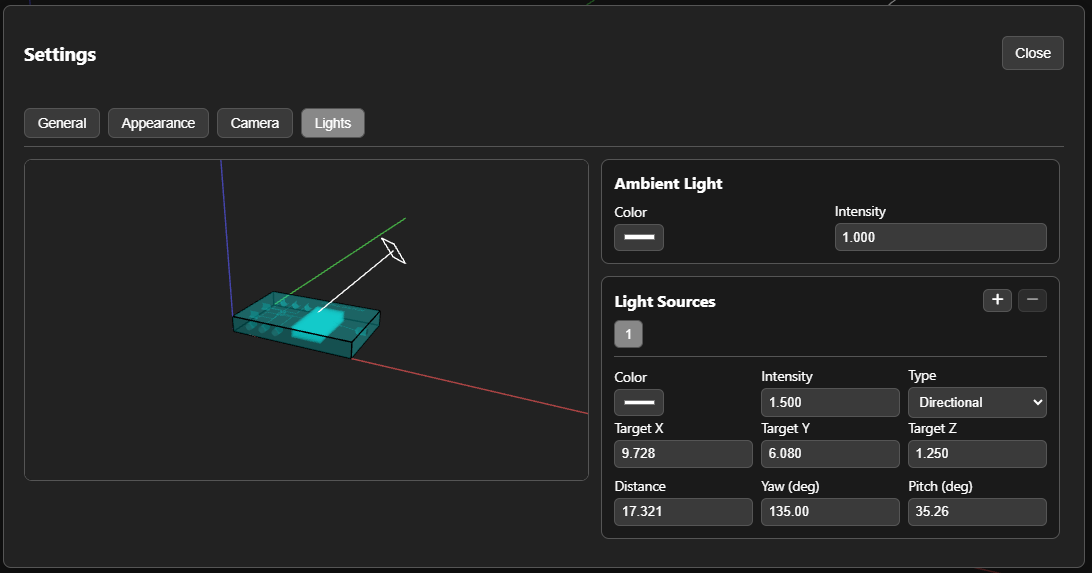Screen dimensions: 1092x573
Task: Select light source 1 button
Action: (628, 334)
